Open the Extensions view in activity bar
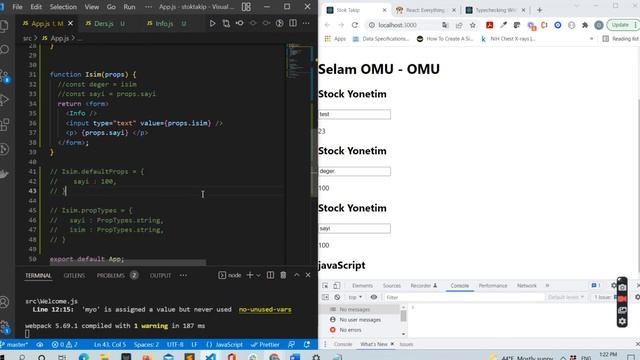 [4, 124]
